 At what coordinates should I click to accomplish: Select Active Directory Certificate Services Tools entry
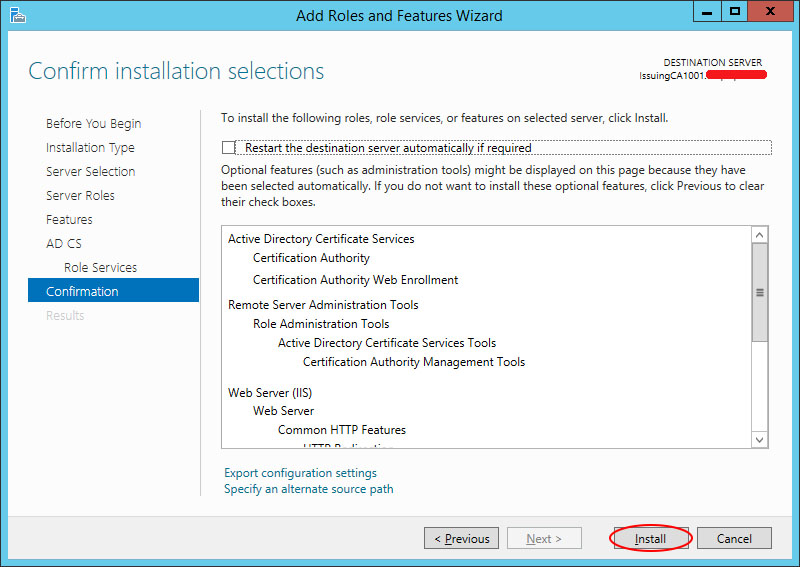[x=387, y=343]
